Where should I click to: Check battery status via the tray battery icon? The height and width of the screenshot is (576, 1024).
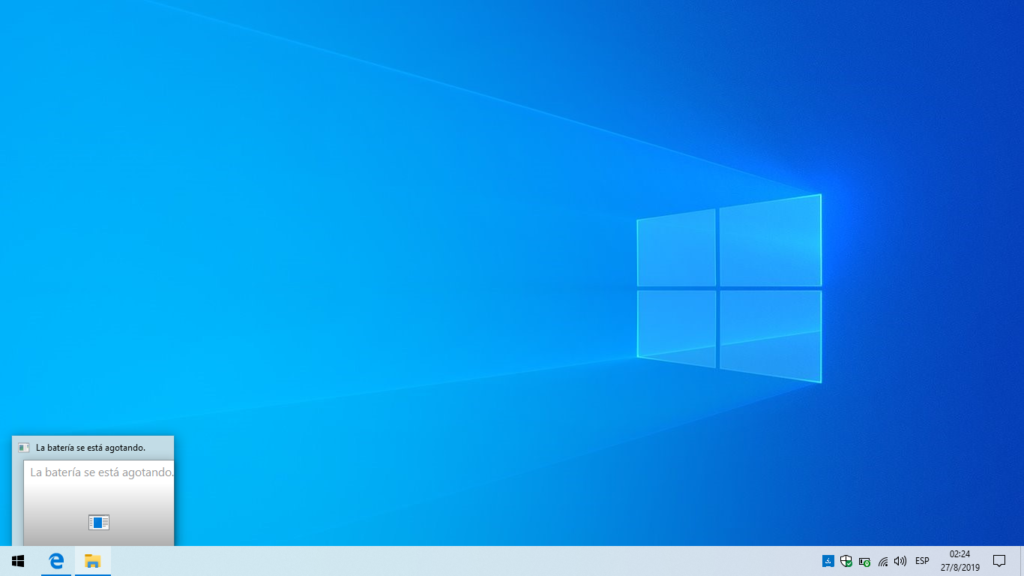point(864,561)
